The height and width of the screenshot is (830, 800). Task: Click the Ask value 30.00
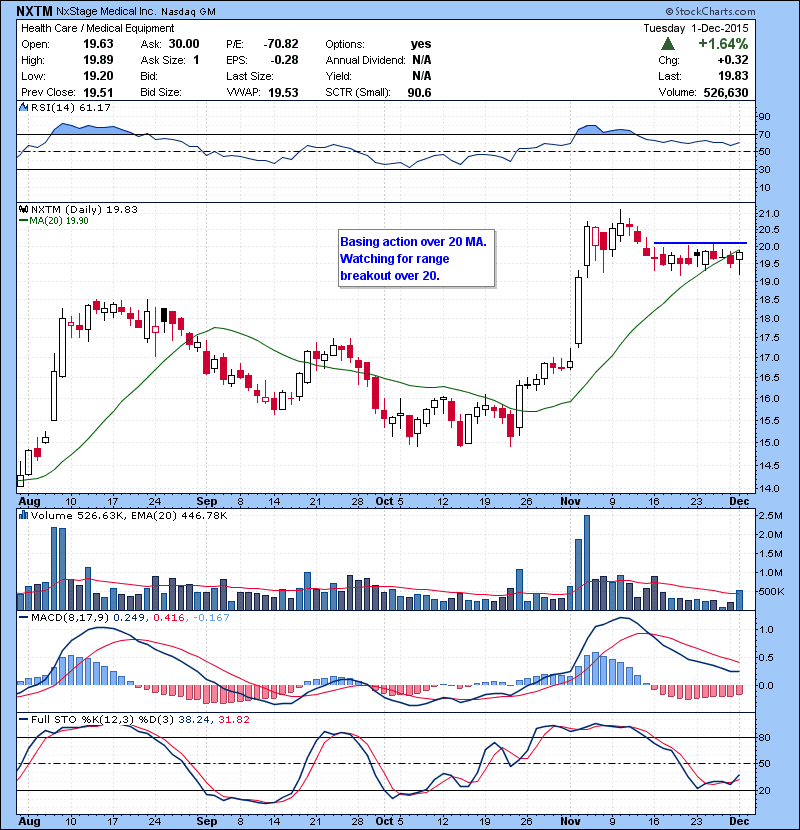pos(184,44)
